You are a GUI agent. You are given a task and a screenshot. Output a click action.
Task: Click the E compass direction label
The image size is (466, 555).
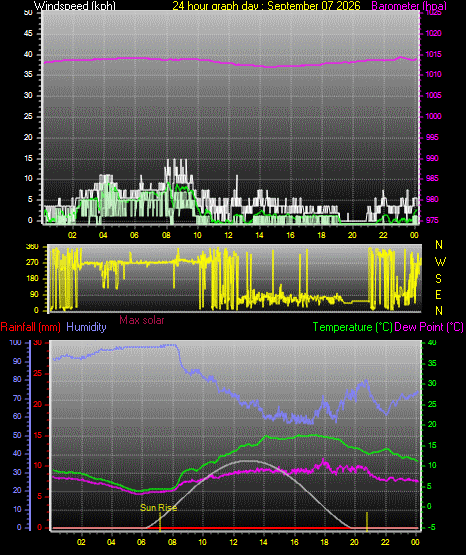point(438,295)
